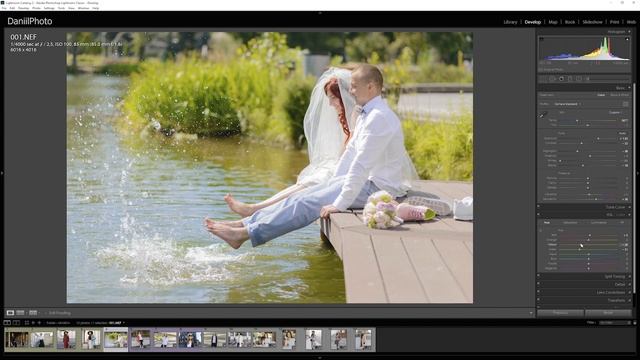Viewport: 640px width, 360px height.
Task: Expand the Transform panel
Action: point(629,300)
